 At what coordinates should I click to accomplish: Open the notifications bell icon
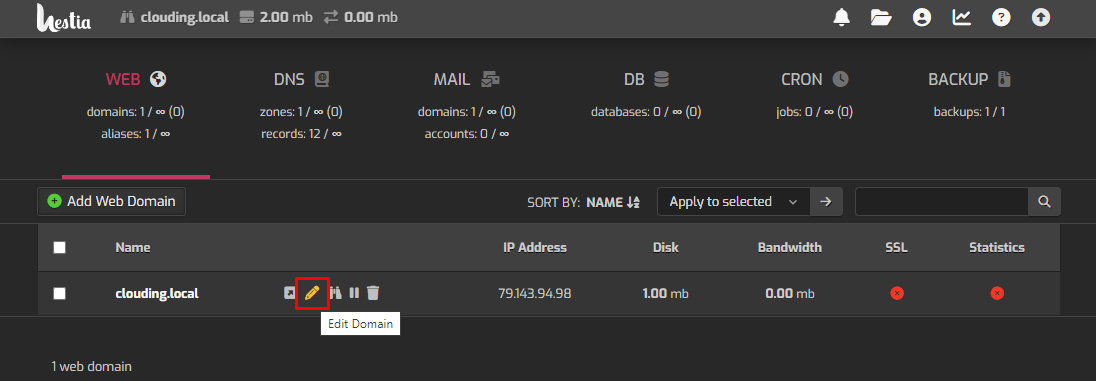[842, 18]
